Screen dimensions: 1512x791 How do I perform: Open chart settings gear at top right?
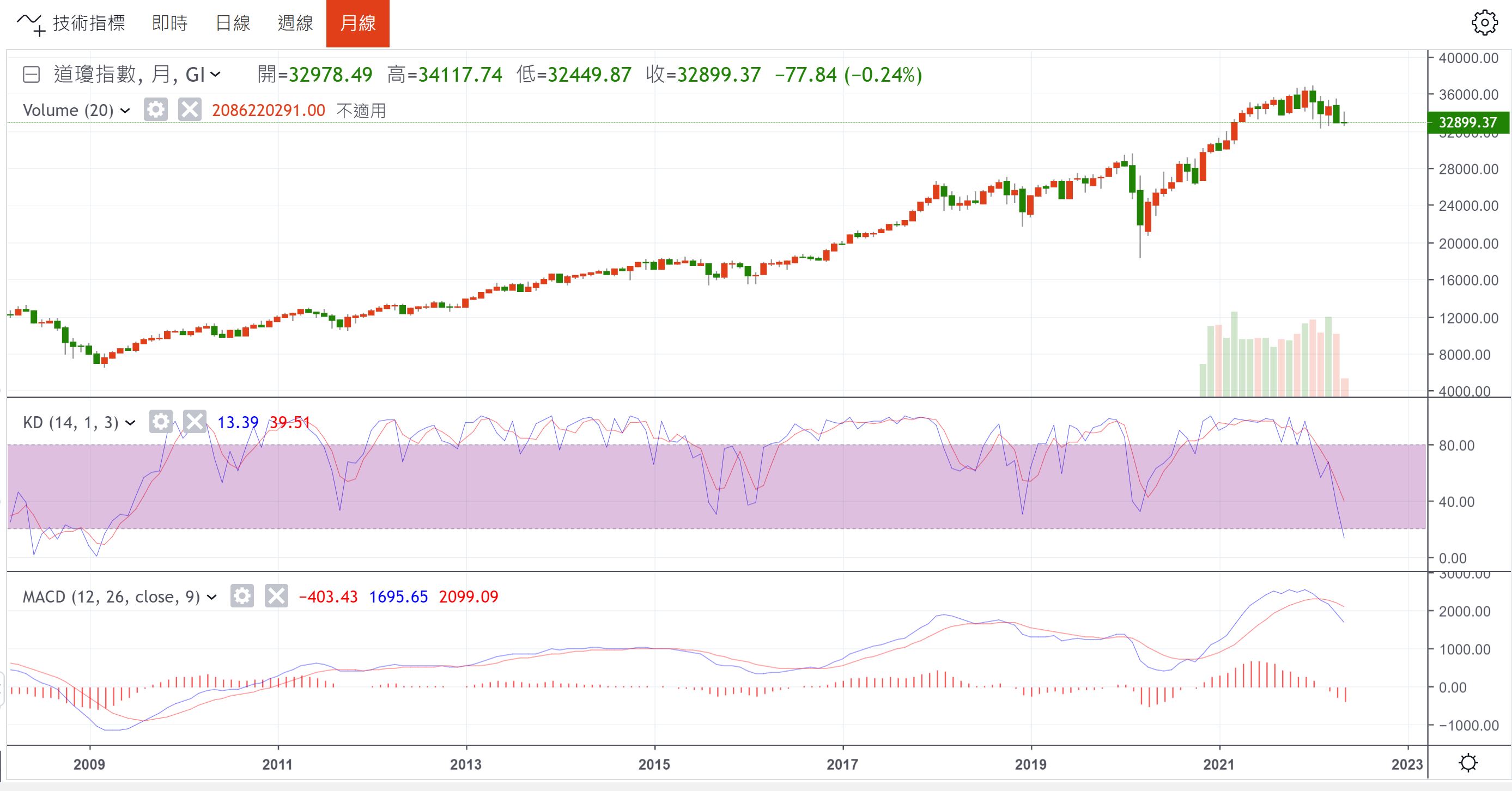1484,23
